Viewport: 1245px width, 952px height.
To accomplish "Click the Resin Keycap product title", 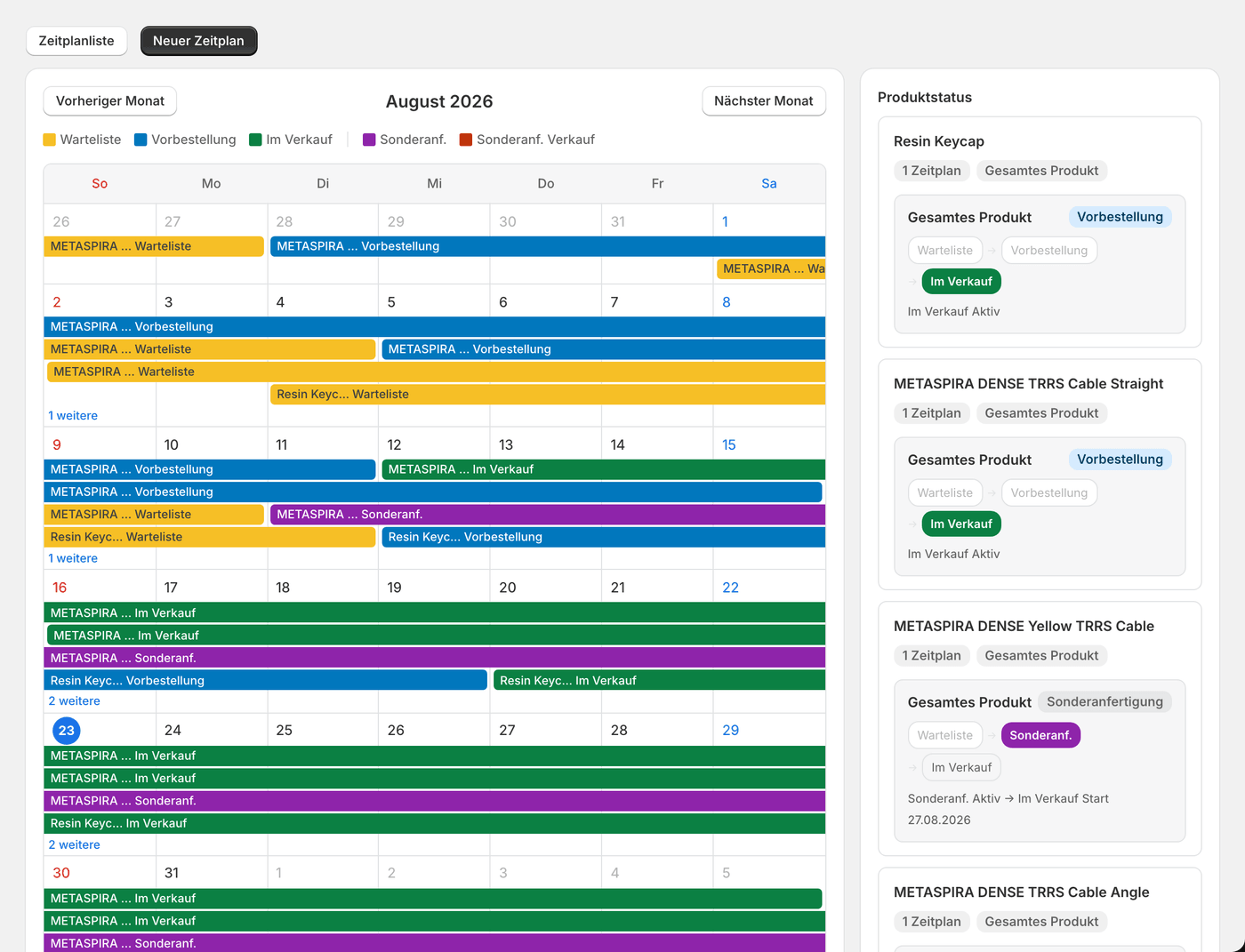I will tap(938, 141).
